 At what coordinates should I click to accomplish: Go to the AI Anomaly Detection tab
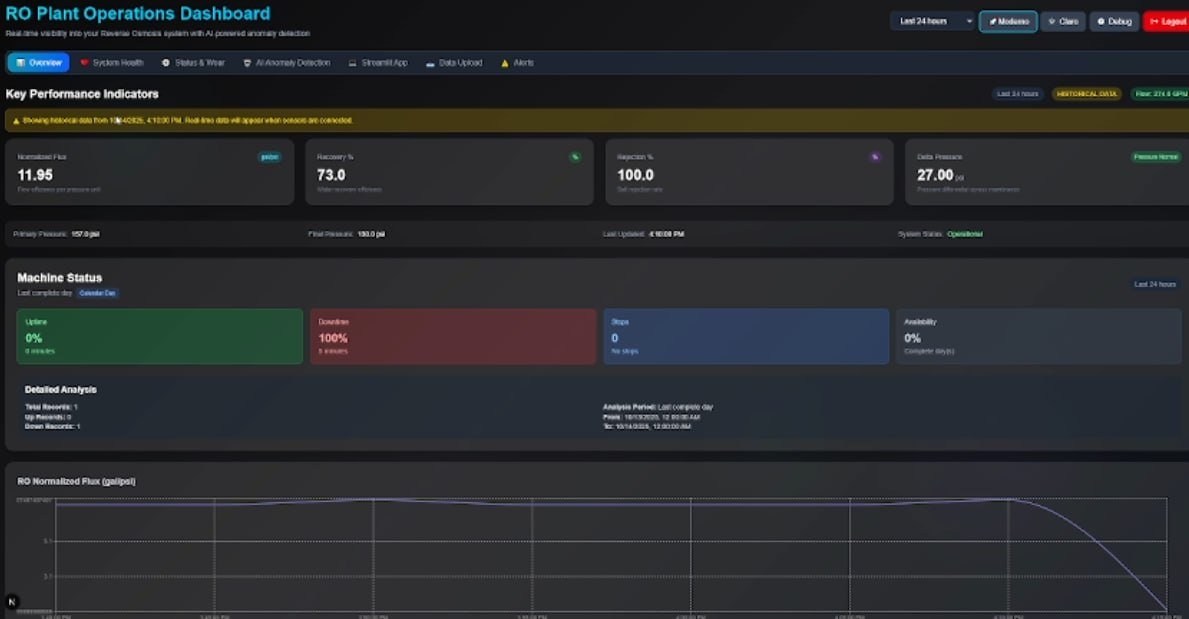click(x=287, y=62)
